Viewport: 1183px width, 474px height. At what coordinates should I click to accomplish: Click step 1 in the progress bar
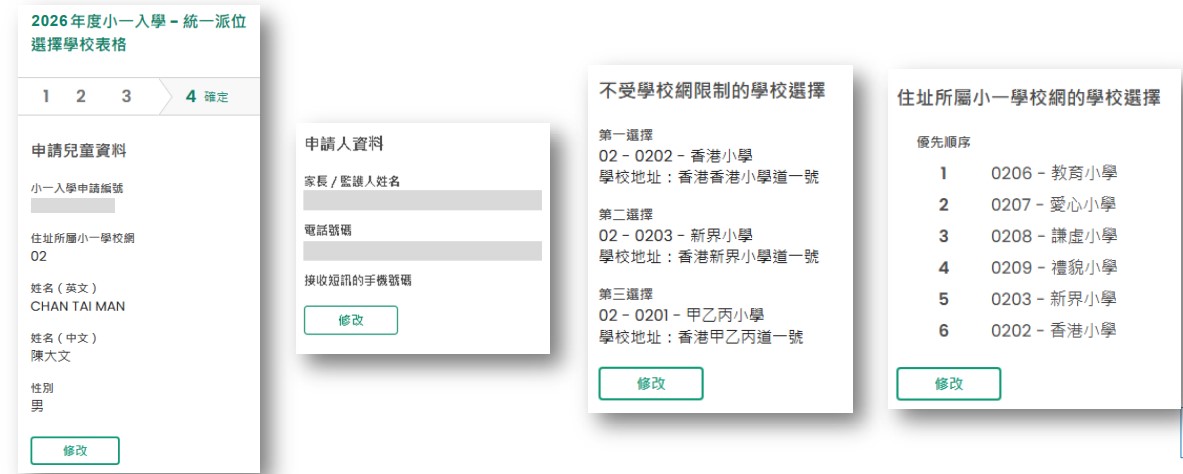pos(45,97)
